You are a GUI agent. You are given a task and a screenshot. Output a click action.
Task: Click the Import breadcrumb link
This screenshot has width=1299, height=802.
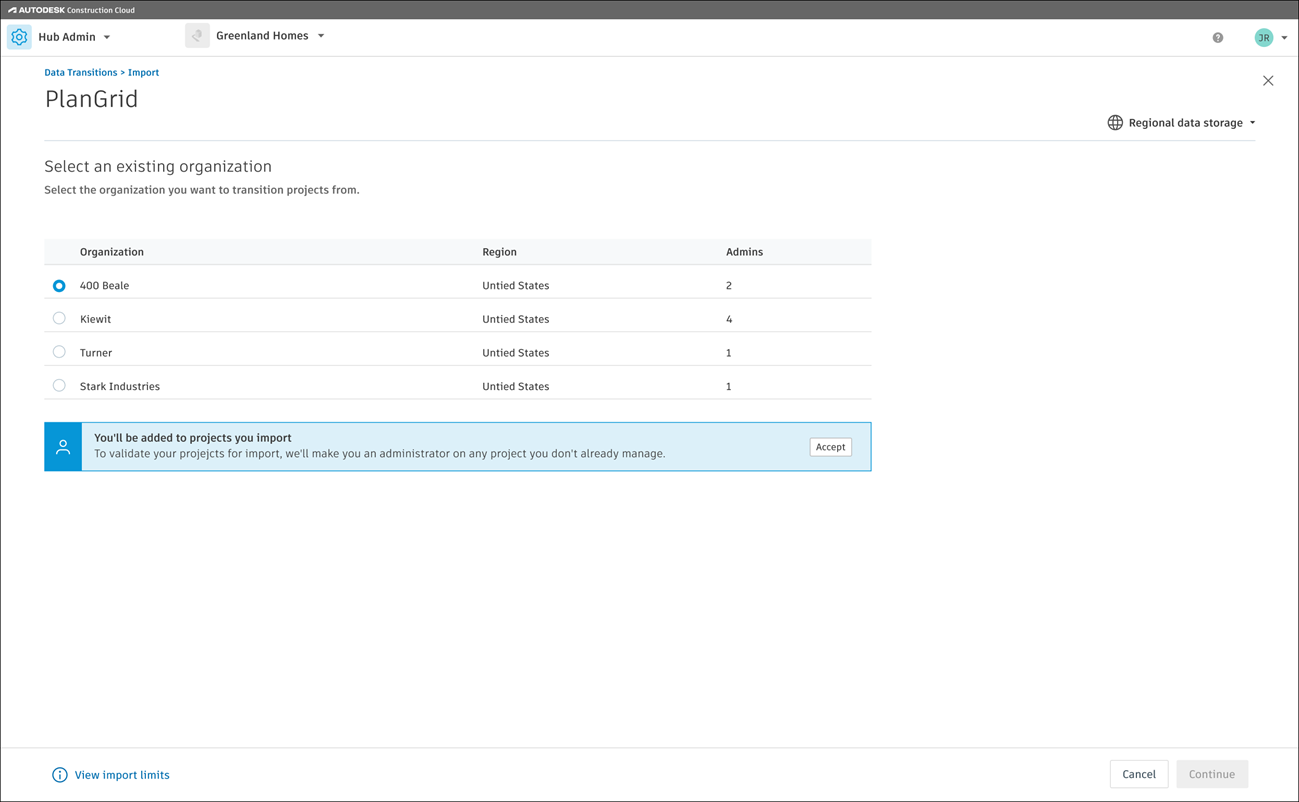tap(143, 73)
